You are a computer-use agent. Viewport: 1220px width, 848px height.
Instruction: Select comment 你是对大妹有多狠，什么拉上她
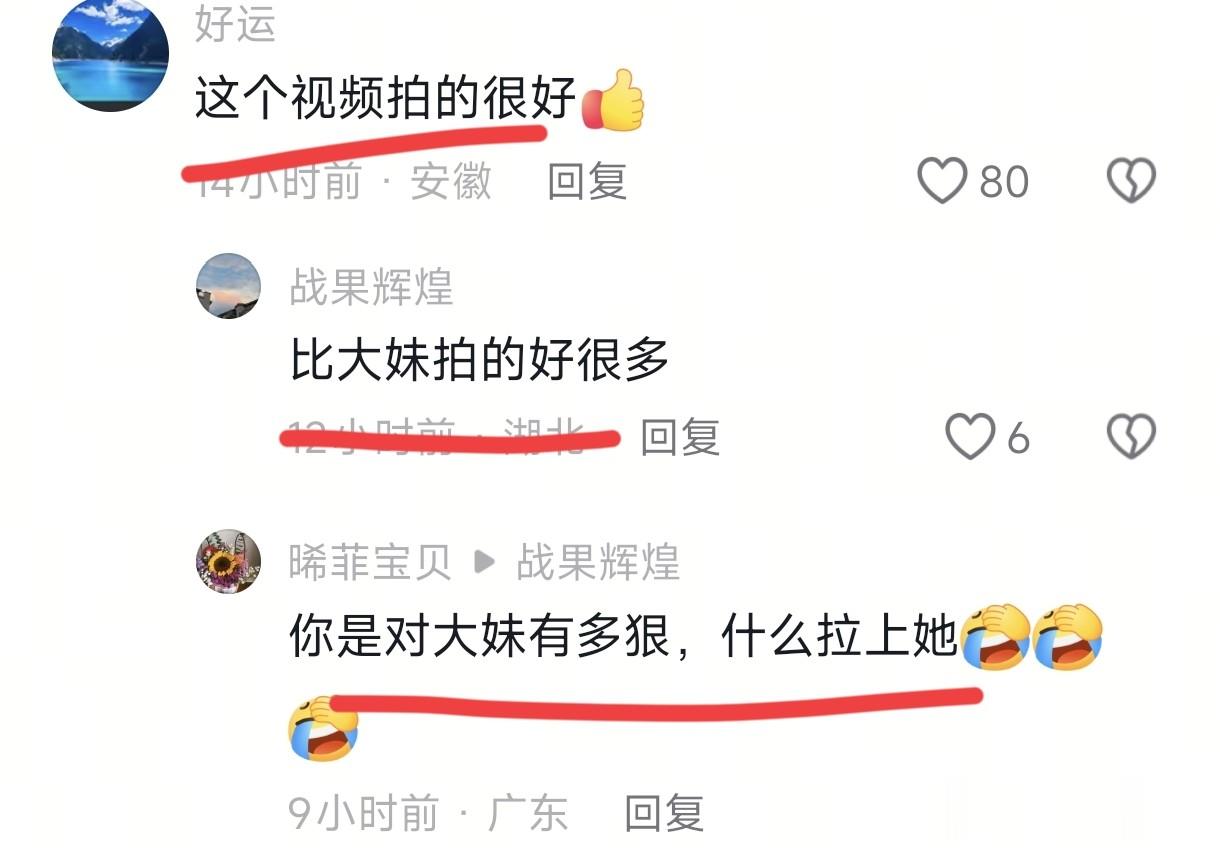(624, 637)
